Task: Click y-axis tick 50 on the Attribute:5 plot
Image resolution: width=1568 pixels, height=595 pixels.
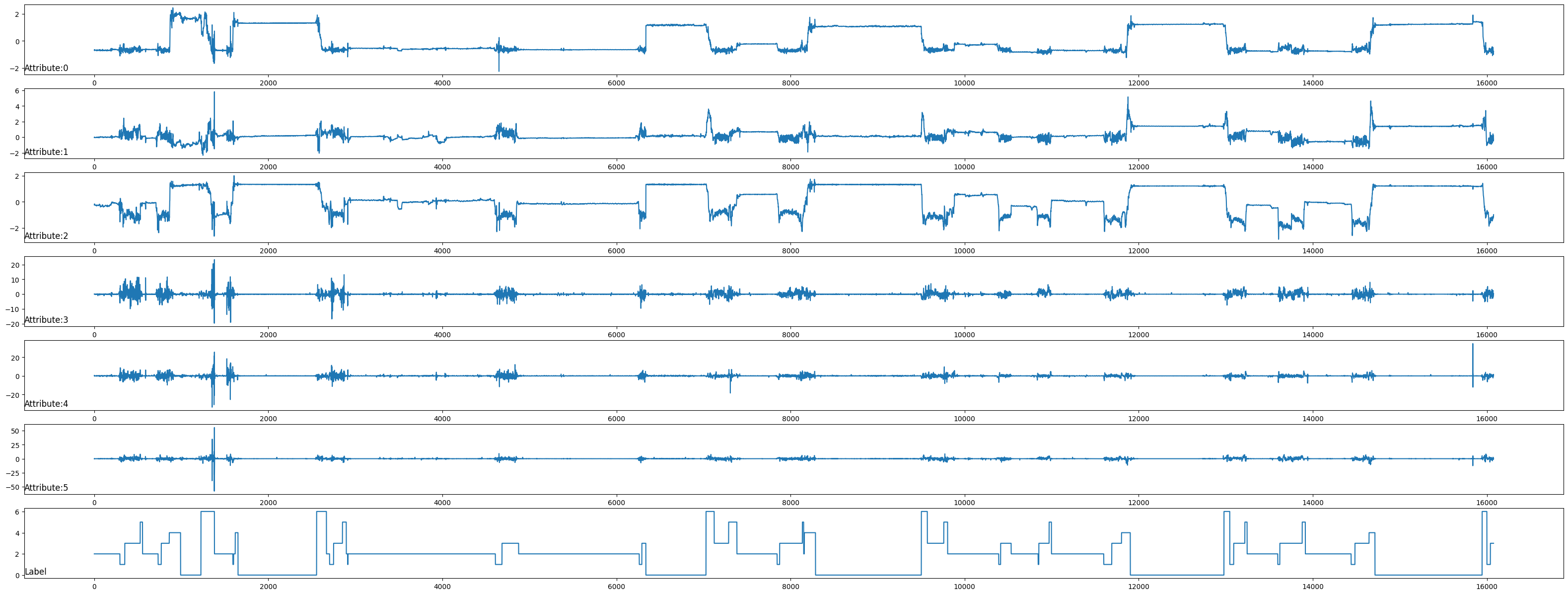Action: 15,431
